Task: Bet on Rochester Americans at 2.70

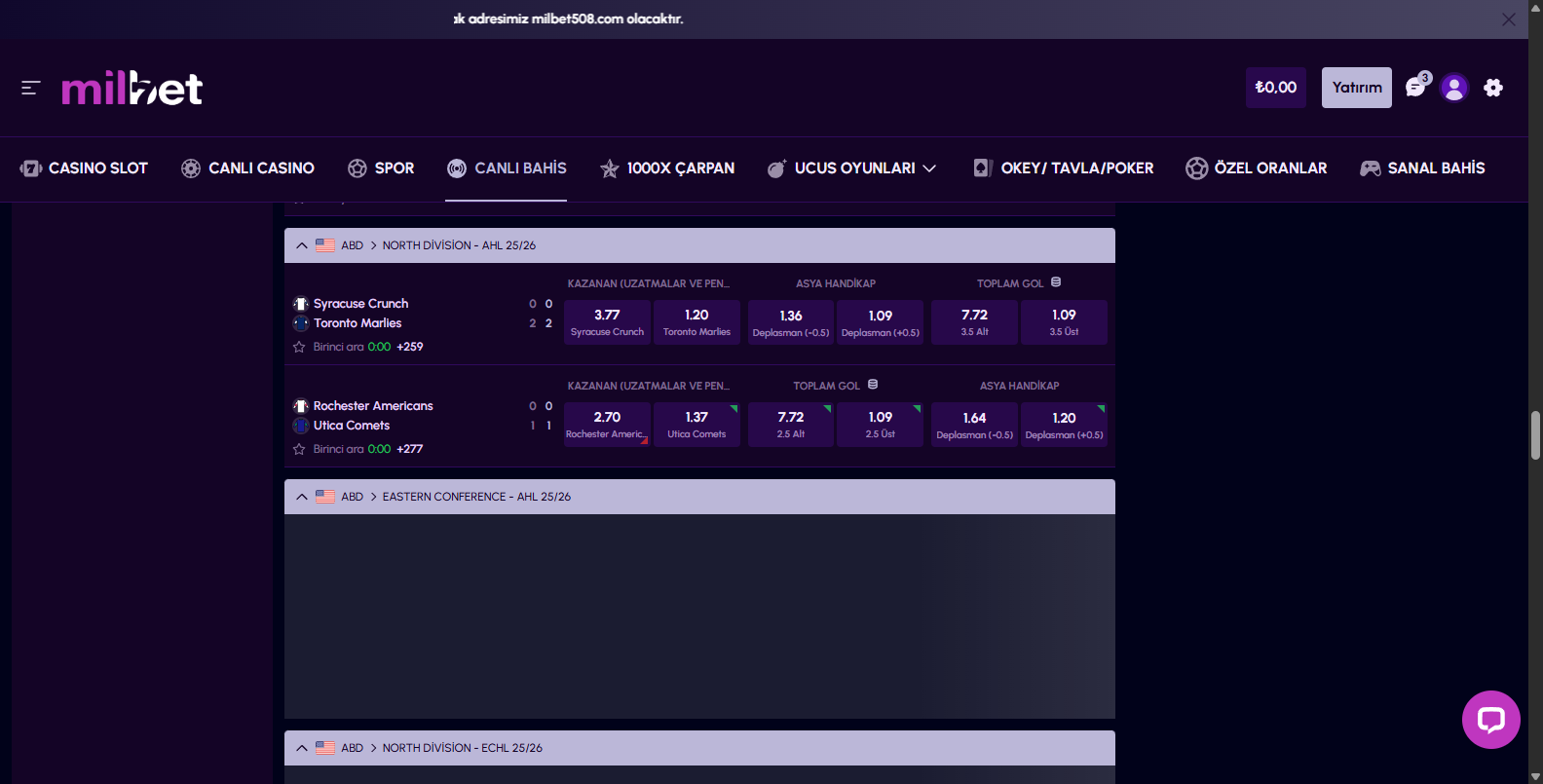Action: (x=607, y=425)
